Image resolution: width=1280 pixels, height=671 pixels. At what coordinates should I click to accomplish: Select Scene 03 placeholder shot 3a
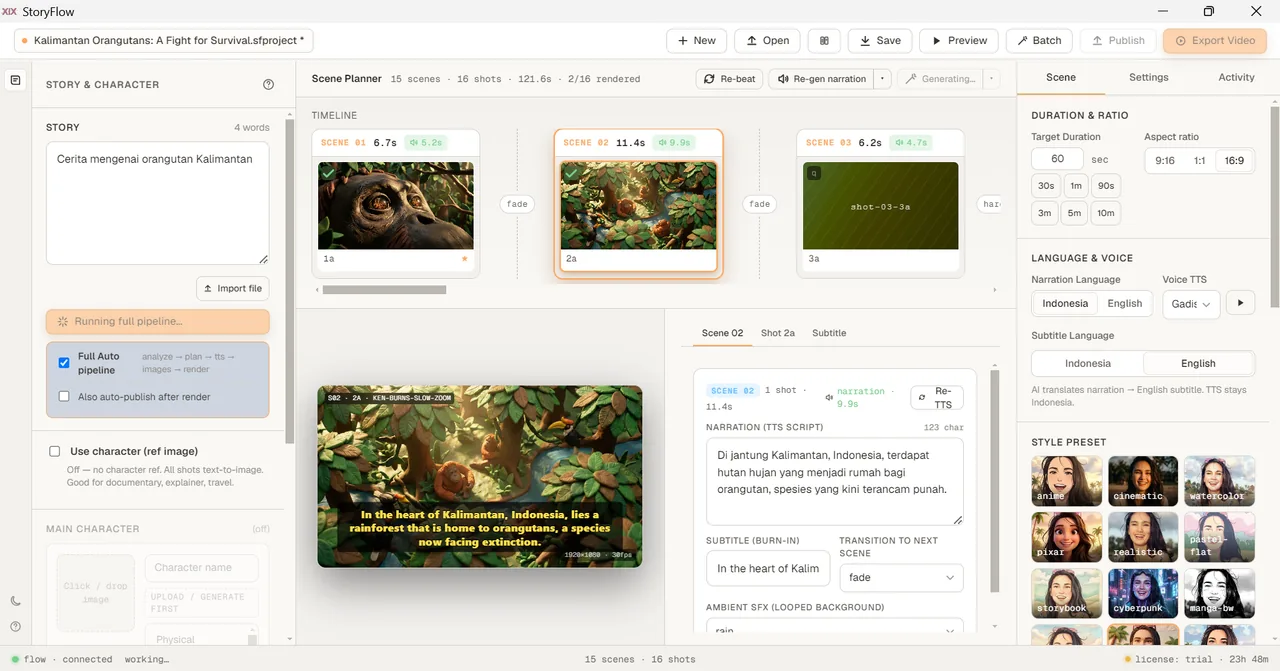881,206
